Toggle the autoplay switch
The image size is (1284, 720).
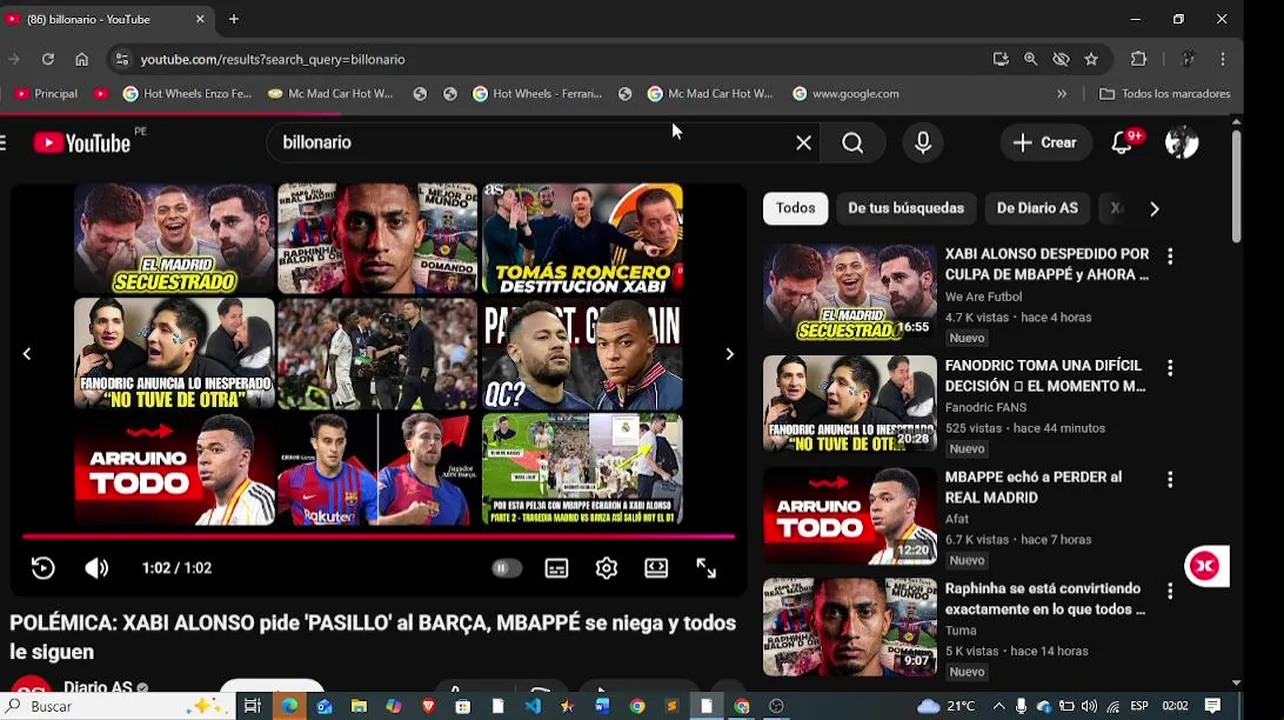507,568
